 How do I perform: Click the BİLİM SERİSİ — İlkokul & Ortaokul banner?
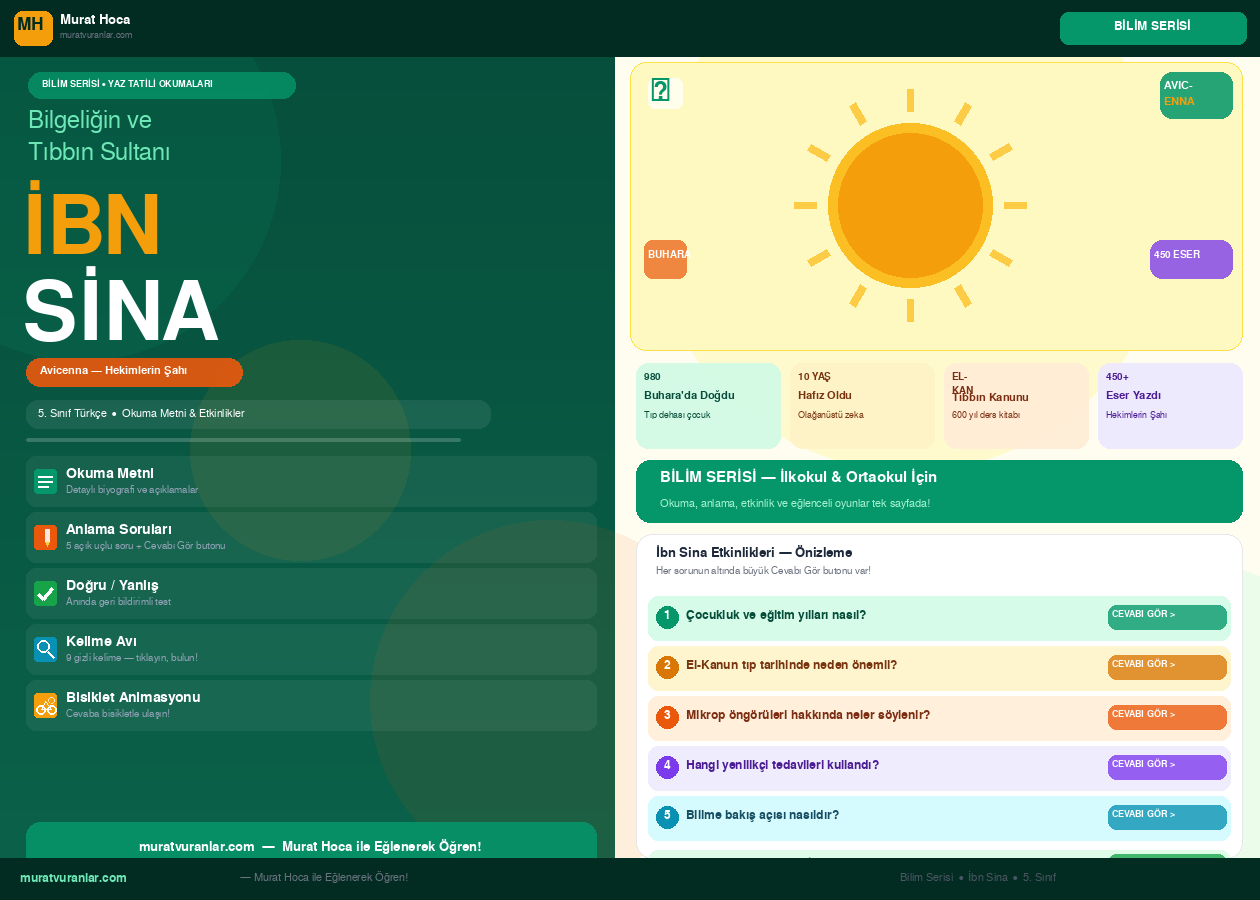click(939, 491)
